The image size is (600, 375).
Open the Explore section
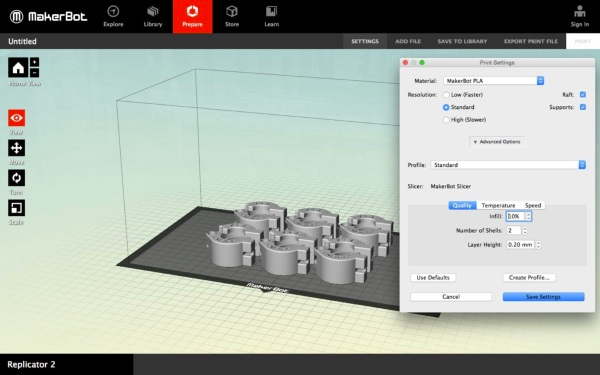point(113,16)
